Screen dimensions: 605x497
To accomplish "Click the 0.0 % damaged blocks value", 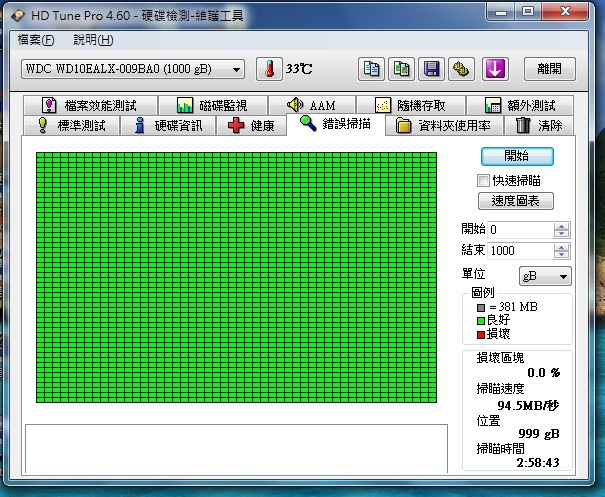I will coord(543,373).
